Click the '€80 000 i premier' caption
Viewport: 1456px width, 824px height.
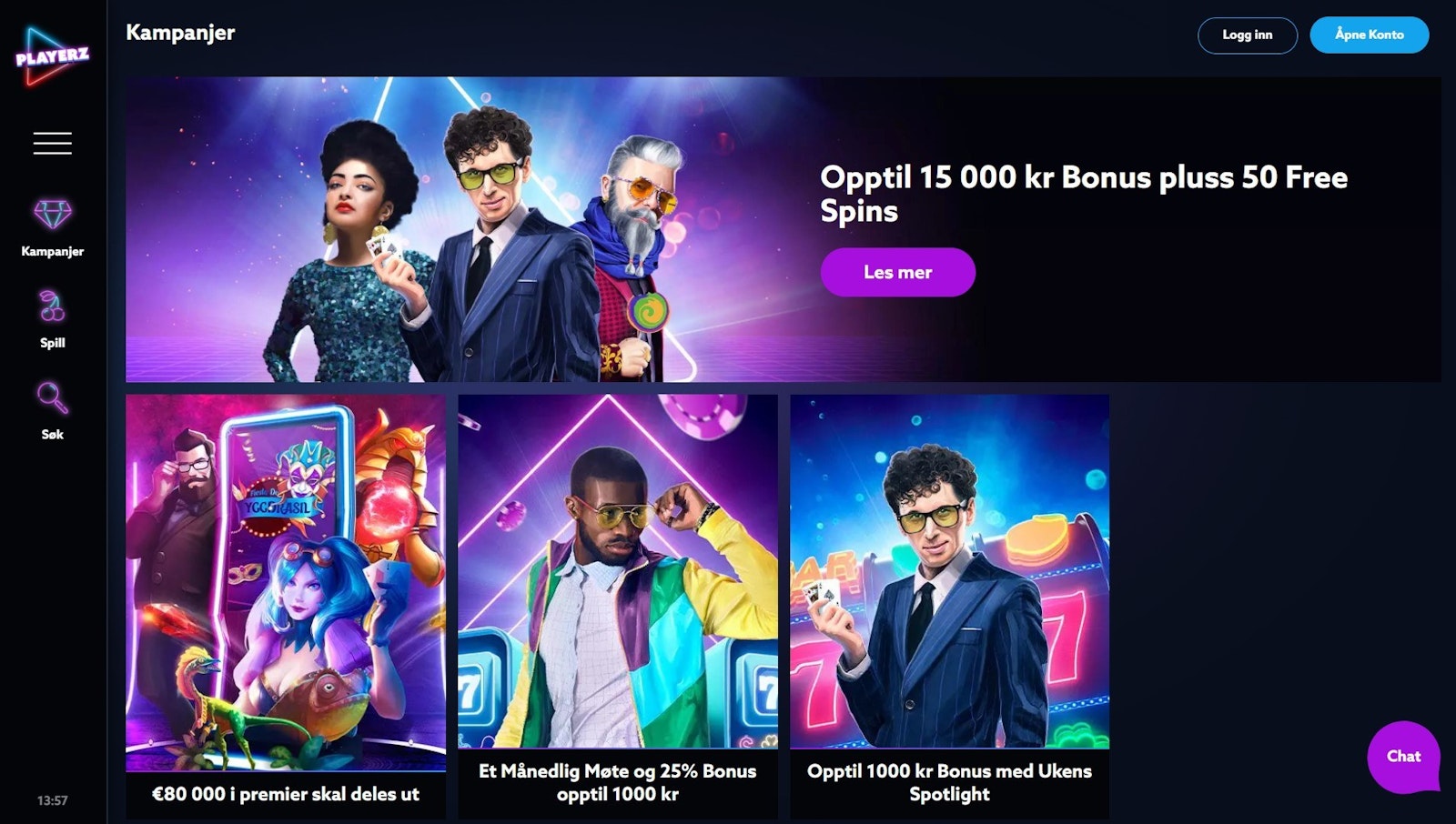[x=286, y=794]
